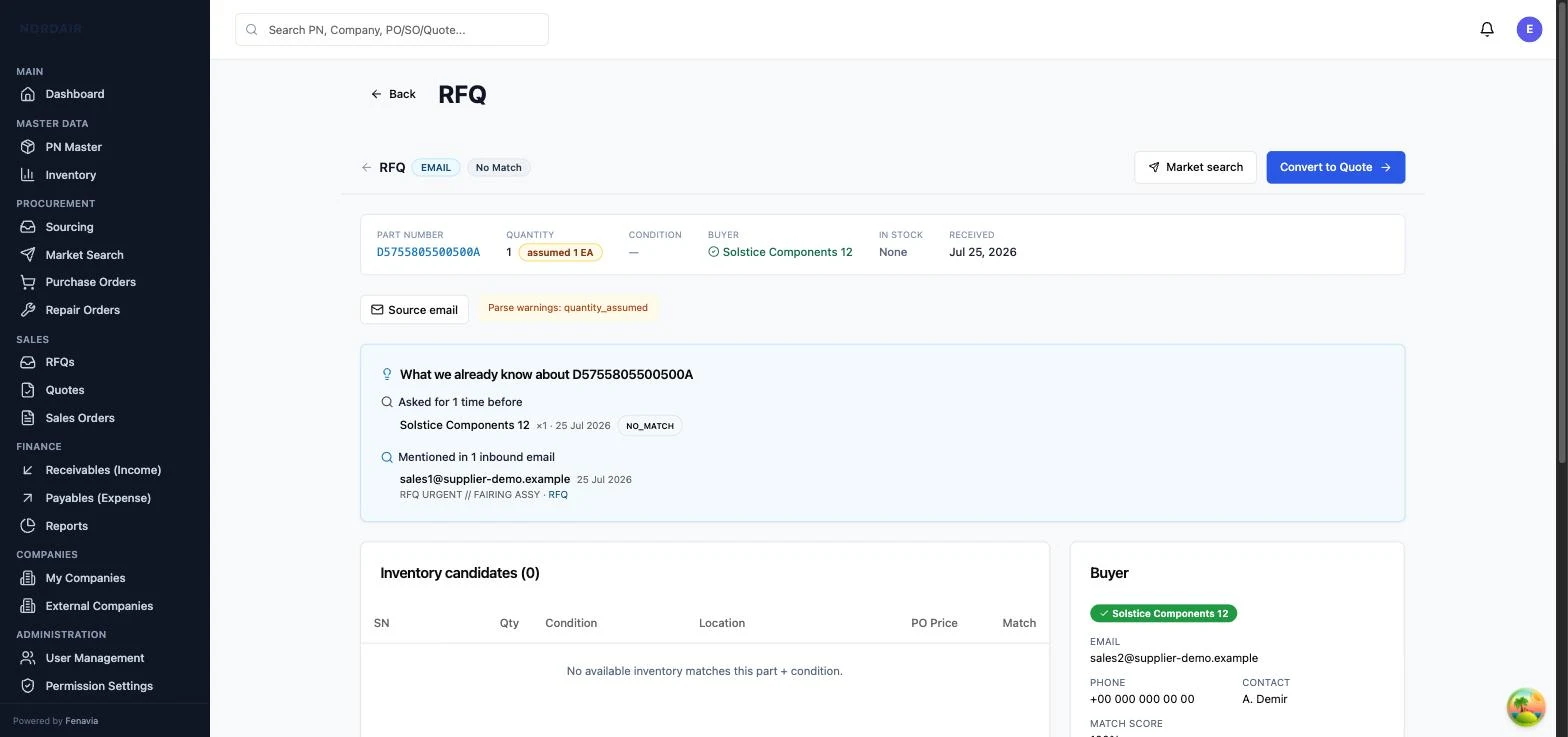Click the 'No Match' status badge
Screen dimensions: 1568x737
tap(498, 168)
